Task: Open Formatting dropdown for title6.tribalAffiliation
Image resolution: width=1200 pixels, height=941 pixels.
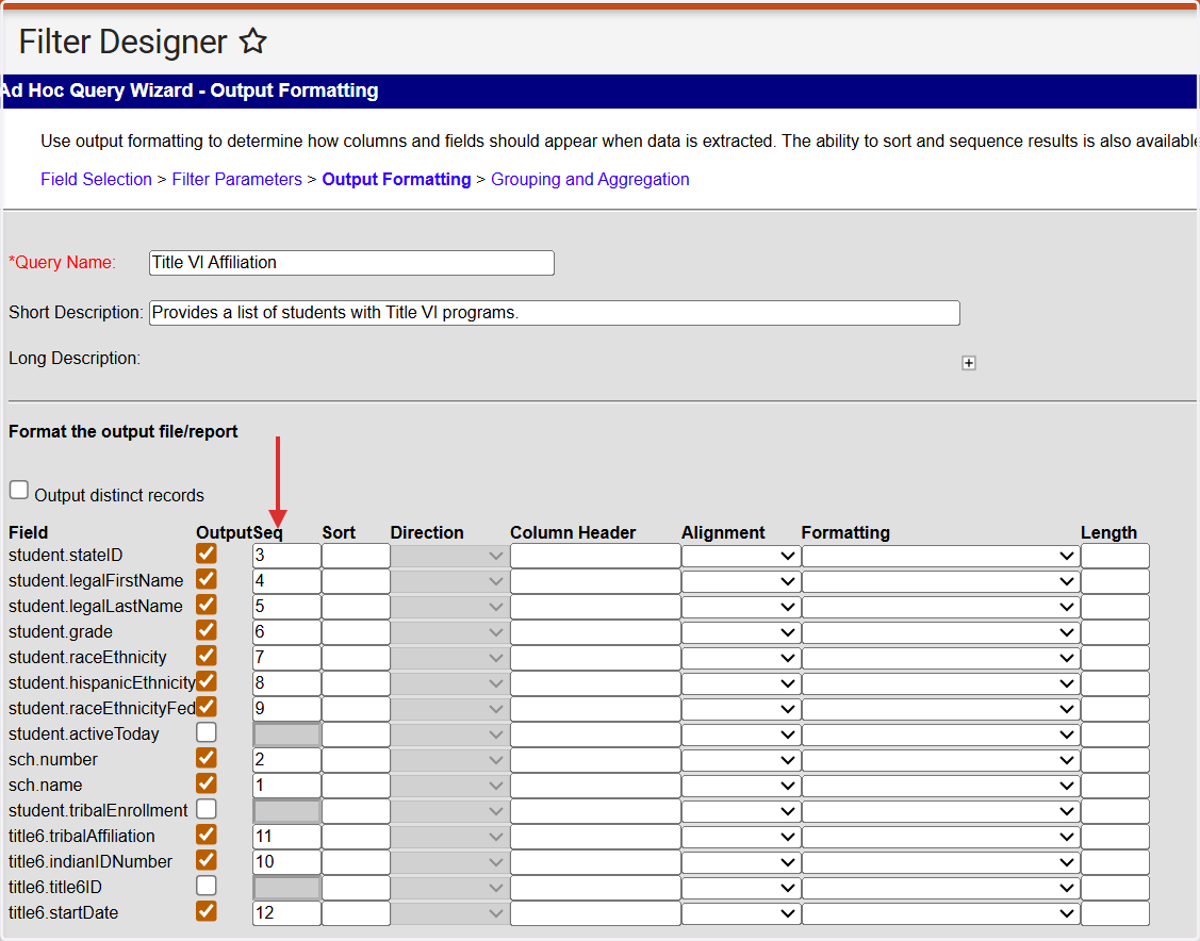Action: [940, 836]
